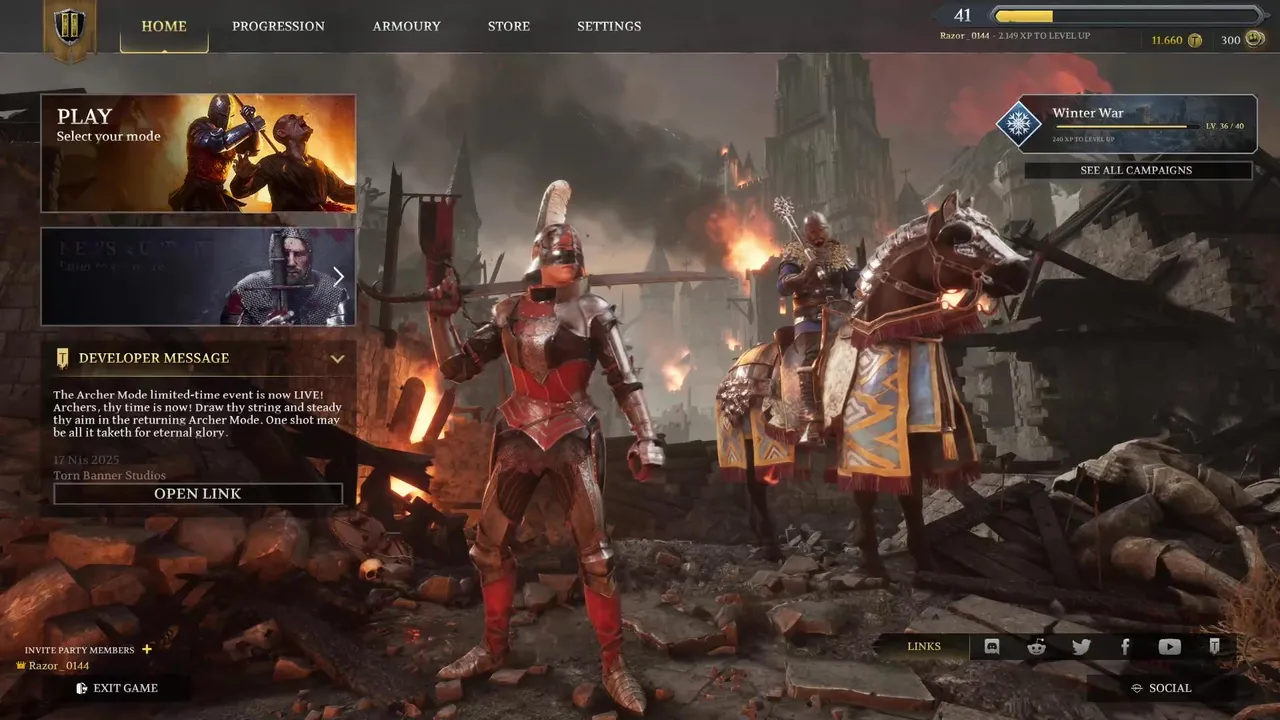Switch to the Home tab

[x=164, y=26]
